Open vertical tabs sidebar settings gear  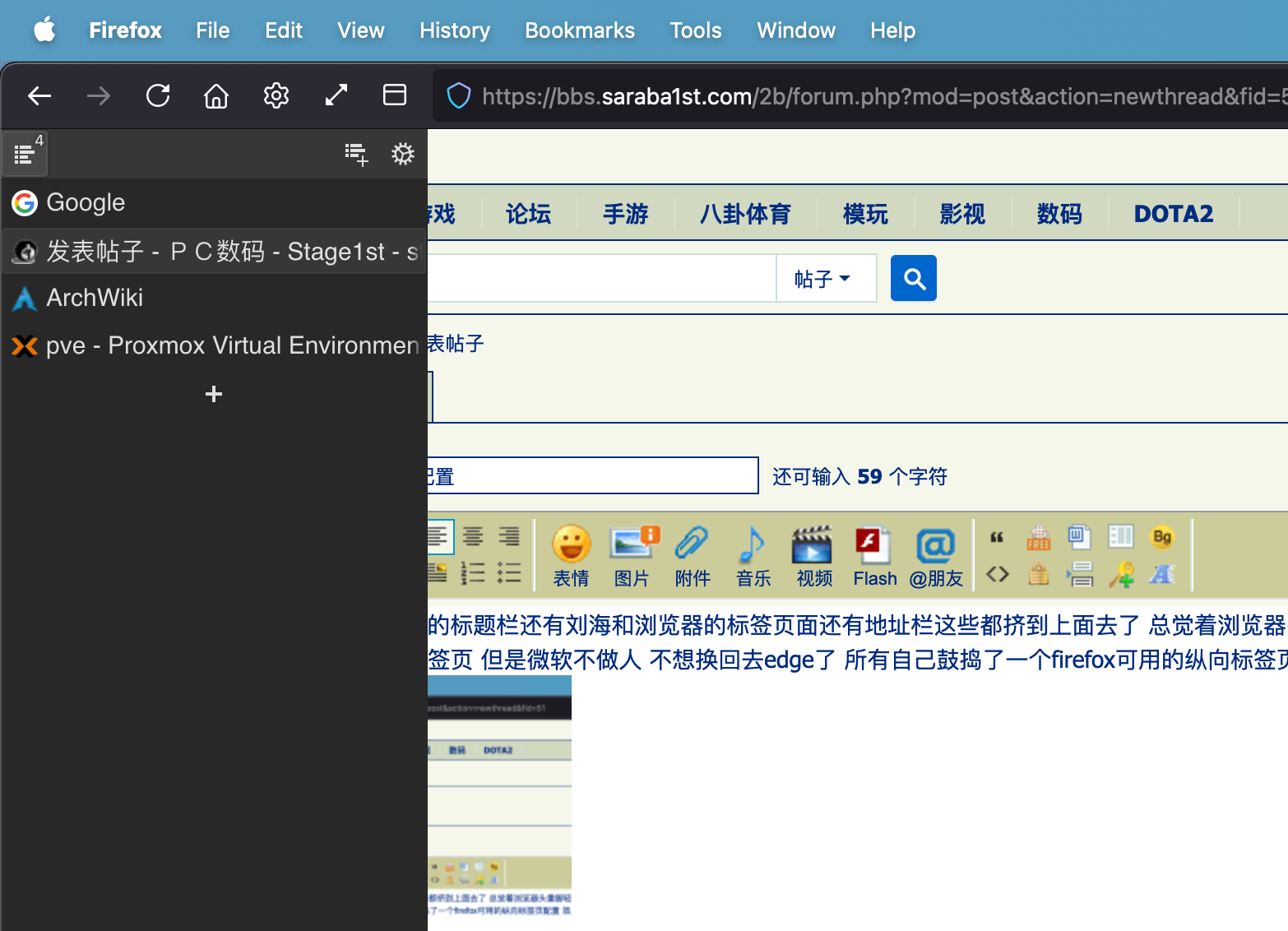[403, 154]
